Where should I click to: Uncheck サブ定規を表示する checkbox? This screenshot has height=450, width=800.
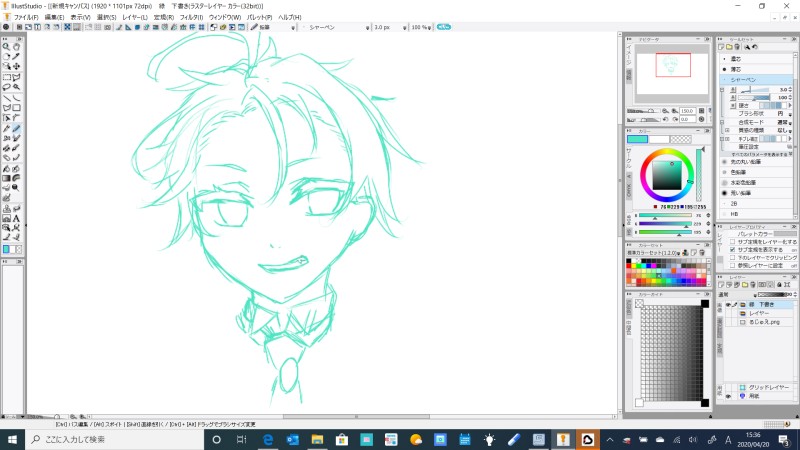point(733,250)
